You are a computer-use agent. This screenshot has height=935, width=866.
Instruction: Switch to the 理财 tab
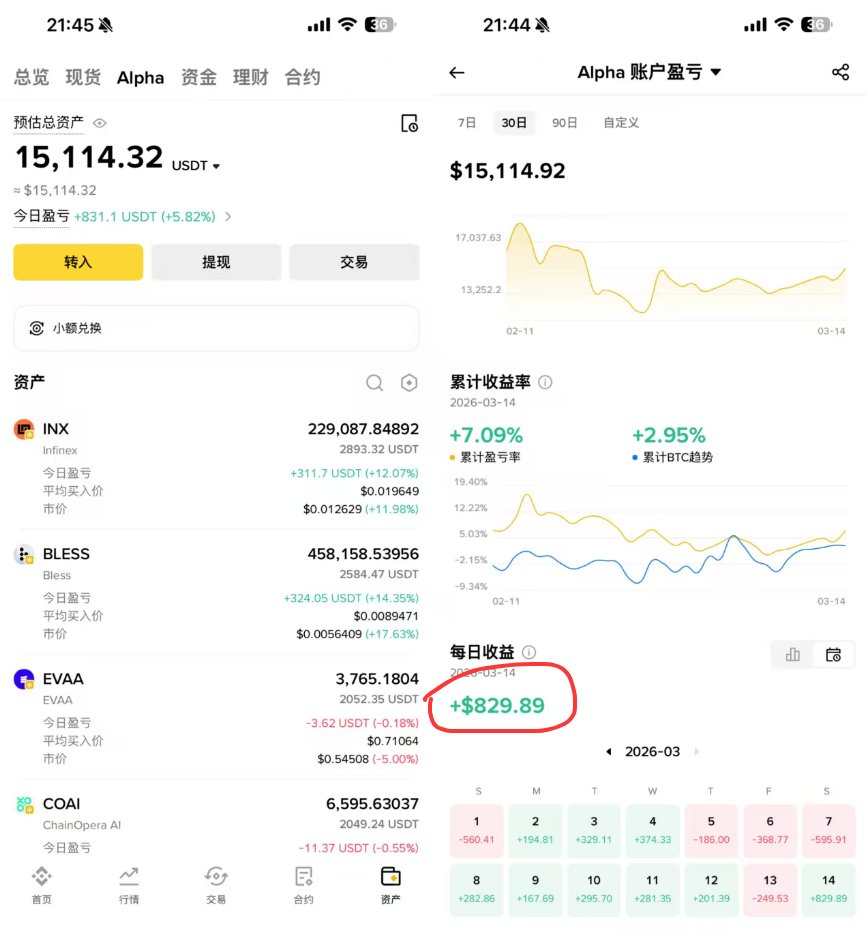(x=250, y=78)
